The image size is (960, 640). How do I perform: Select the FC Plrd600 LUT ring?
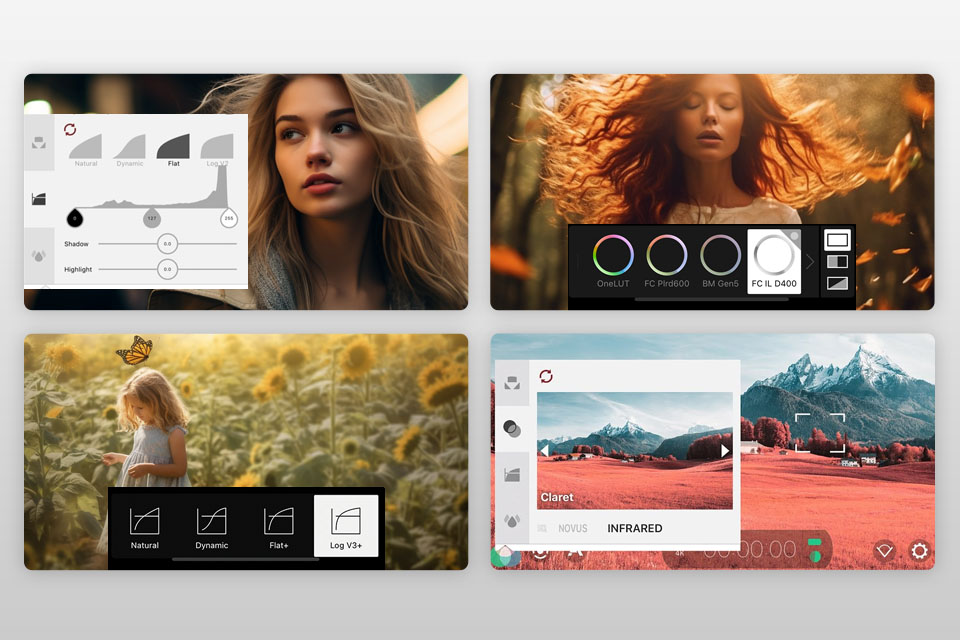click(x=667, y=262)
